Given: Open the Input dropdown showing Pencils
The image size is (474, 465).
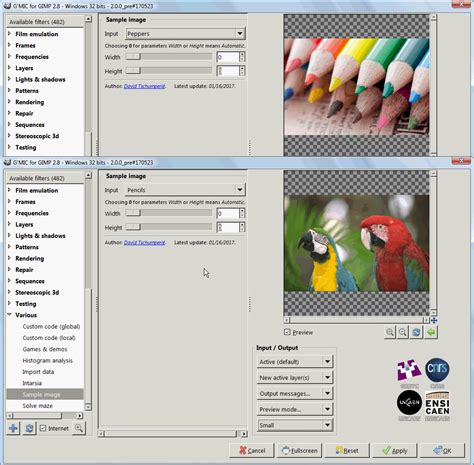Looking at the screenshot, I should click(186, 190).
